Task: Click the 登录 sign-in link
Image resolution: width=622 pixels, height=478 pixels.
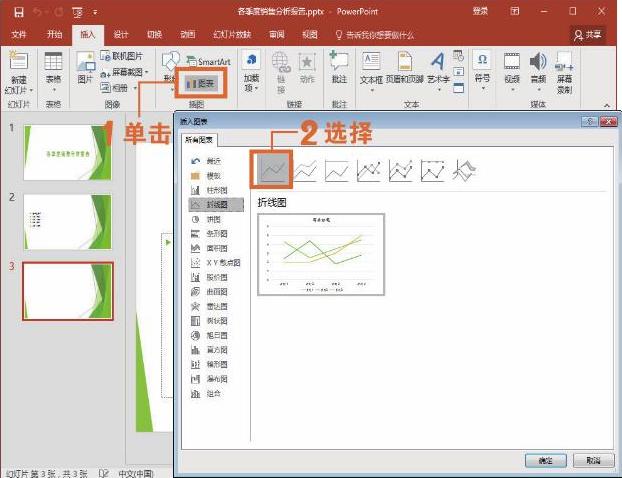Action: 480,12
